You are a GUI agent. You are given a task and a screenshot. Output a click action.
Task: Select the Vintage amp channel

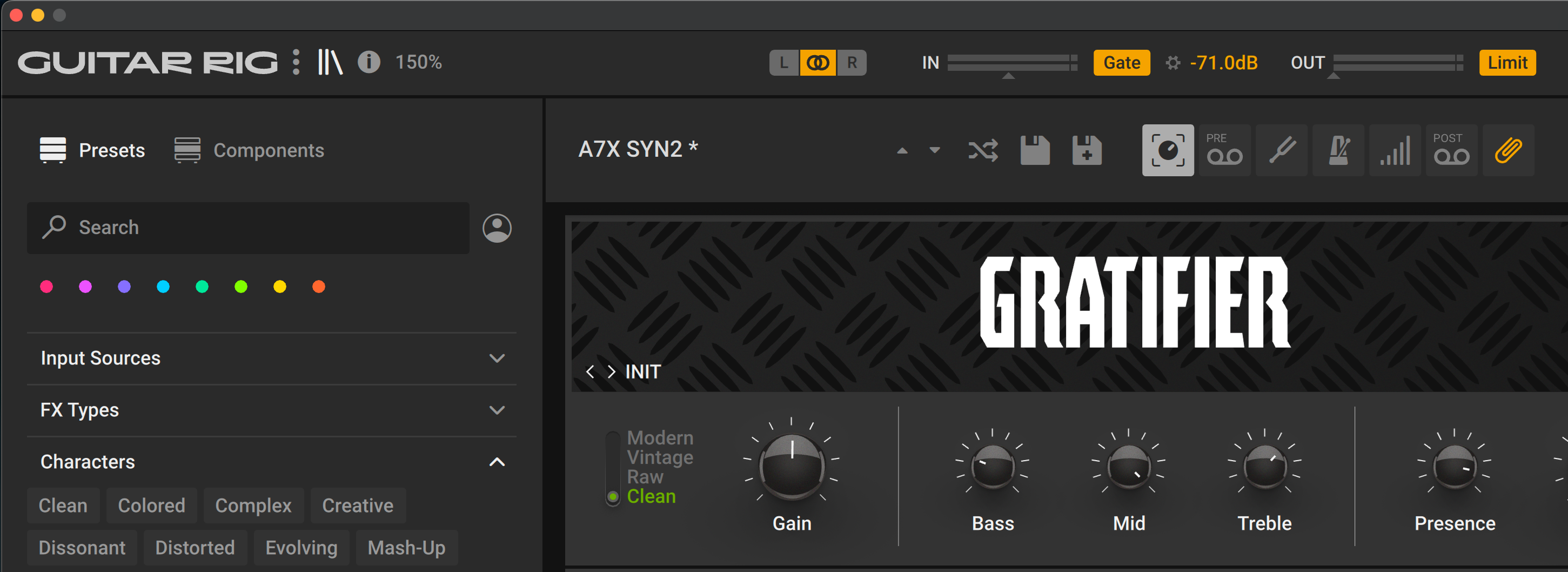[660, 457]
